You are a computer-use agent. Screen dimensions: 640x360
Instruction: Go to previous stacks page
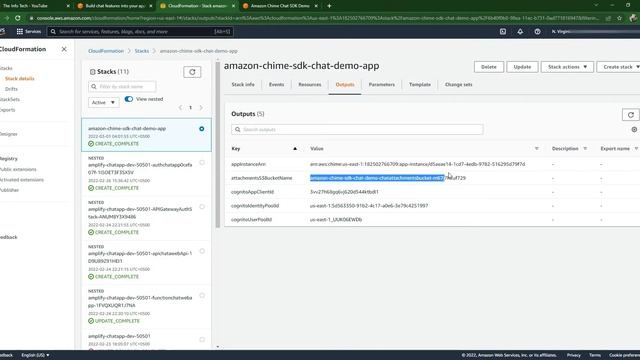point(180,108)
